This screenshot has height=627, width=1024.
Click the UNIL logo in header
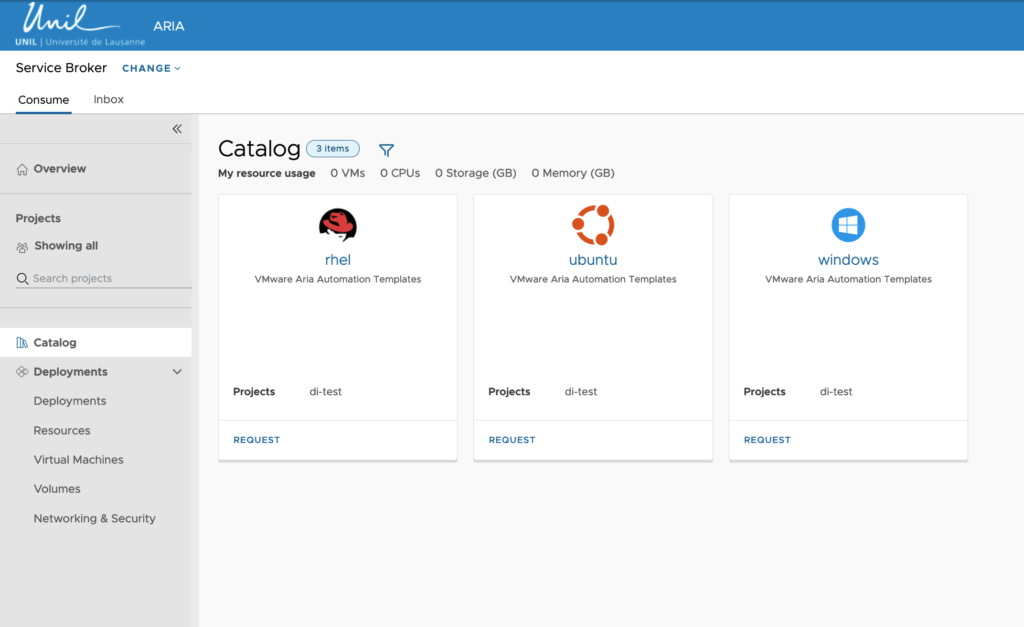click(x=80, y=25)
